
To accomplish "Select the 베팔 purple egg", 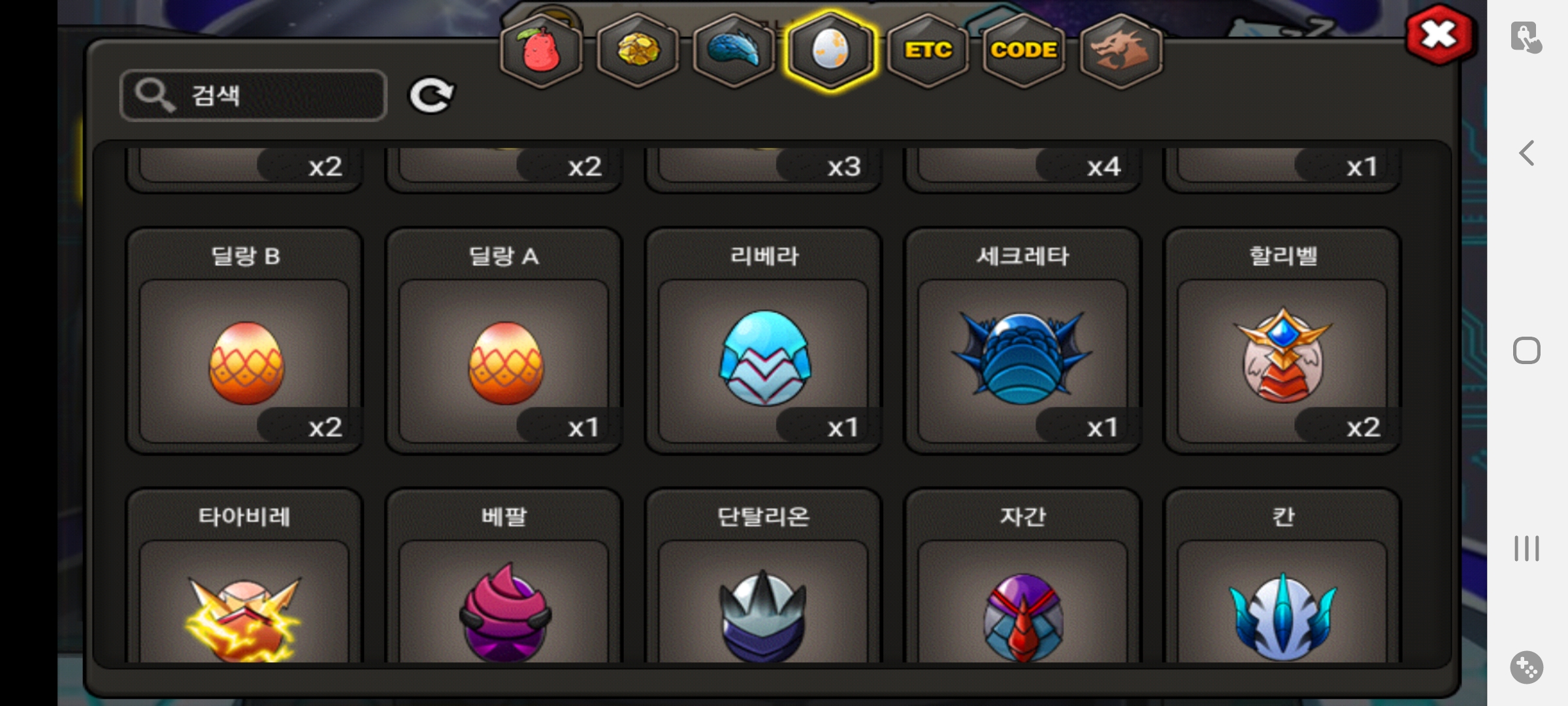I will coord(504,577).
